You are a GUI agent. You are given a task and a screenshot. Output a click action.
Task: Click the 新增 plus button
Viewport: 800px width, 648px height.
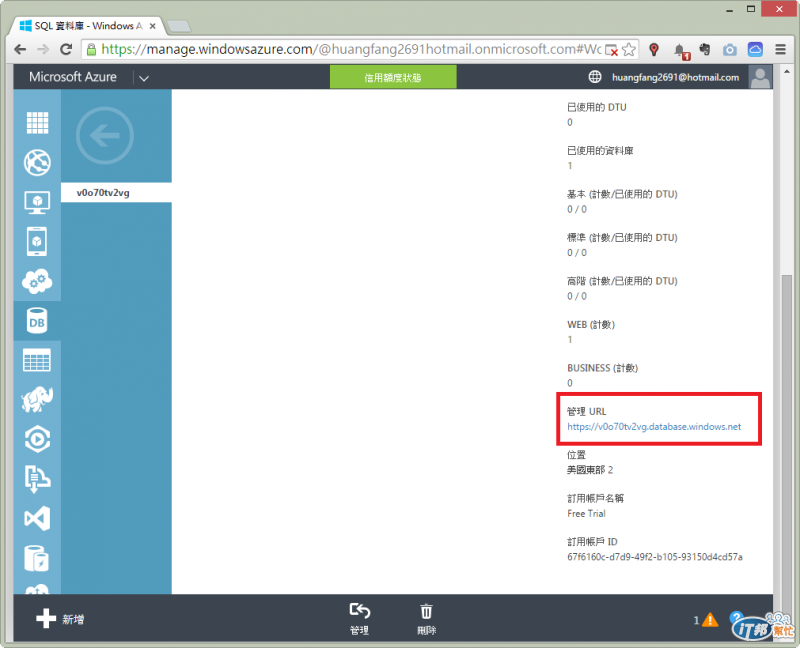[61, 619]
